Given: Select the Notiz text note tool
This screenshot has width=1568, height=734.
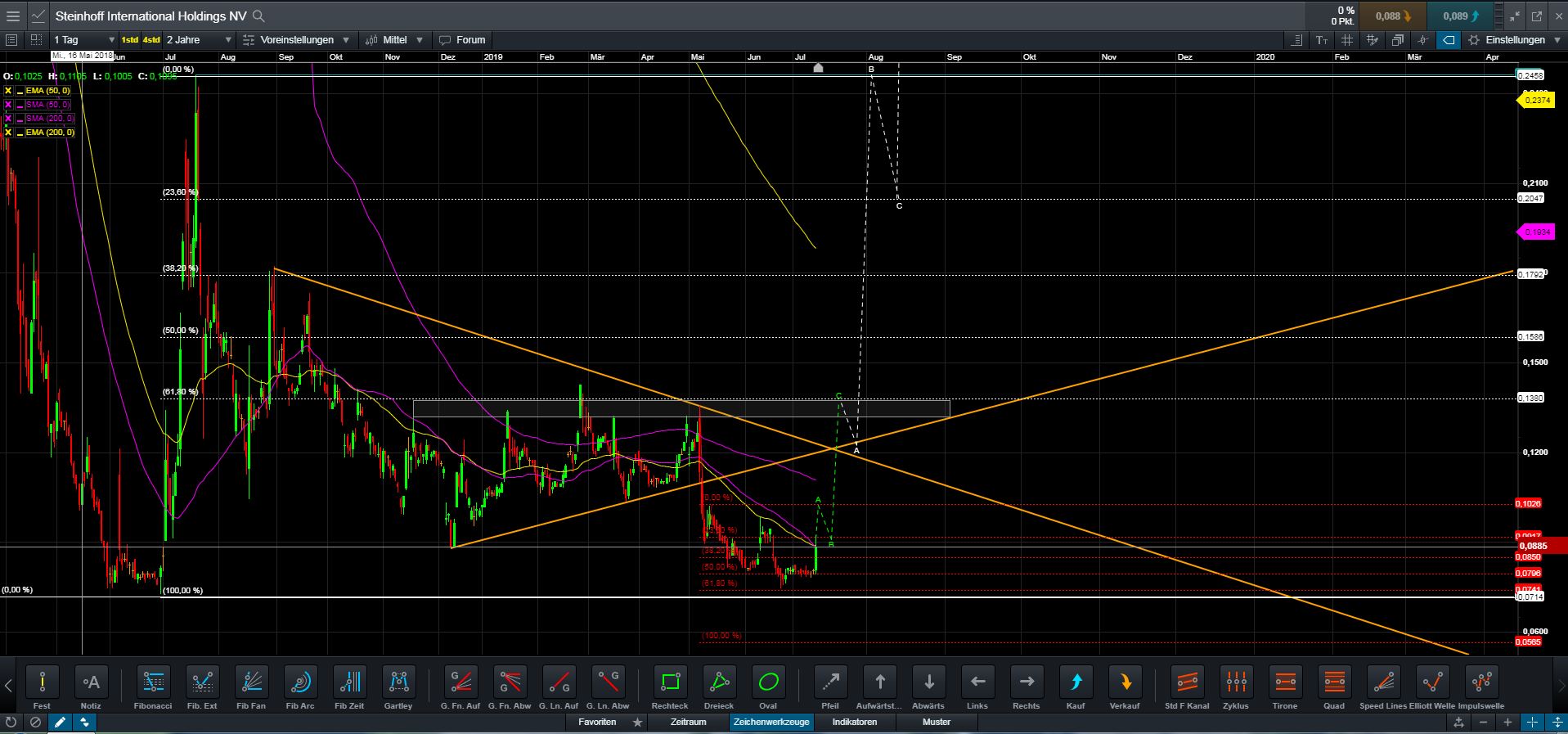Looking at the screenshot, I should [x=91, y=682].
